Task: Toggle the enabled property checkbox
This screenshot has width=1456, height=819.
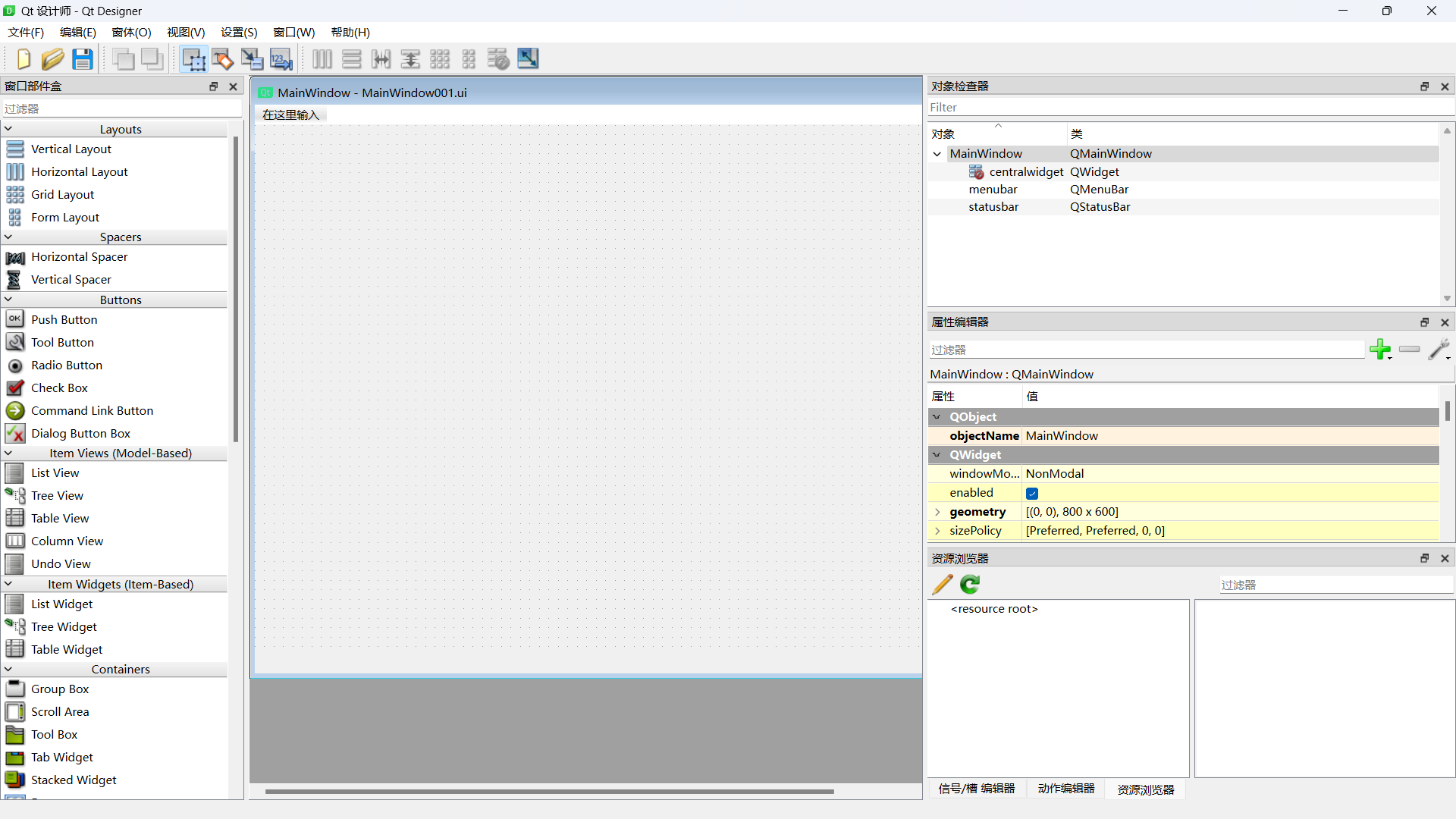Action: click(x=1032, y=494)
